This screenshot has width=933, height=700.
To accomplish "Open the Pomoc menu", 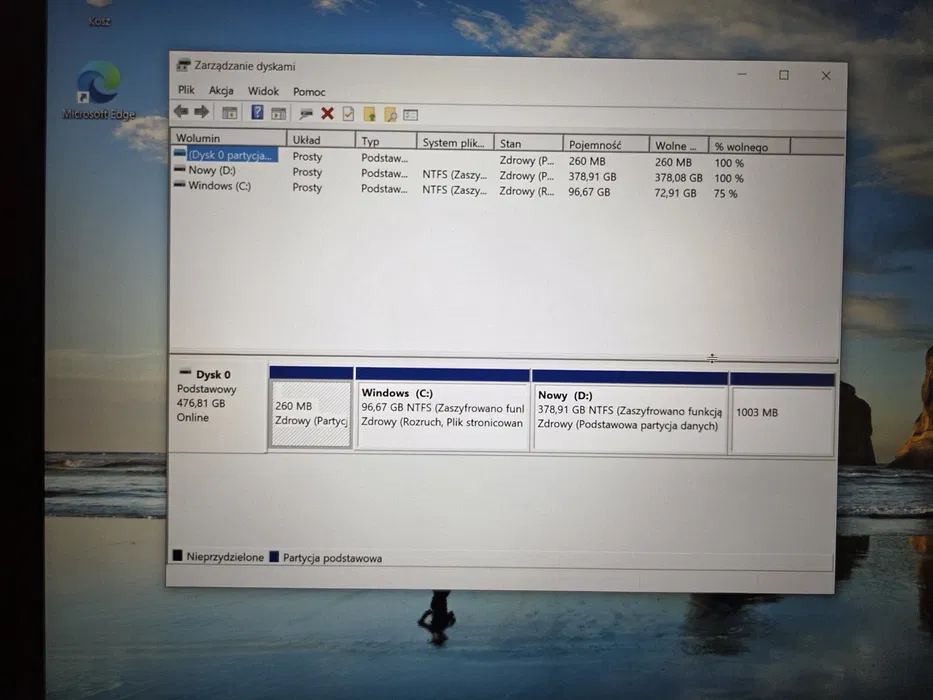I will [x=309, y=92].
